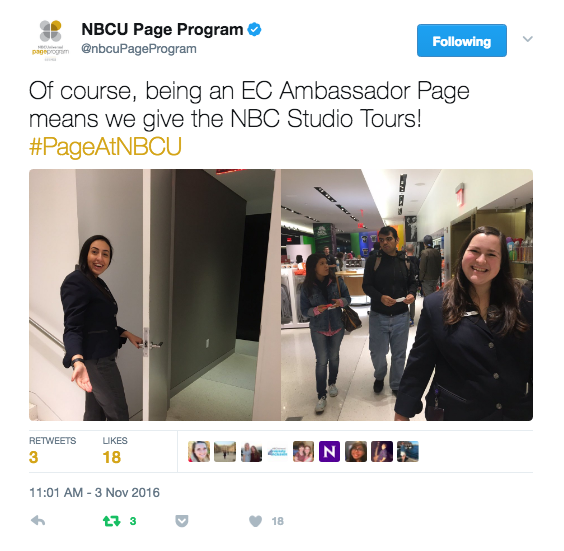Toggle the Following button
This screenshot has height=551, width=564.
462,41
